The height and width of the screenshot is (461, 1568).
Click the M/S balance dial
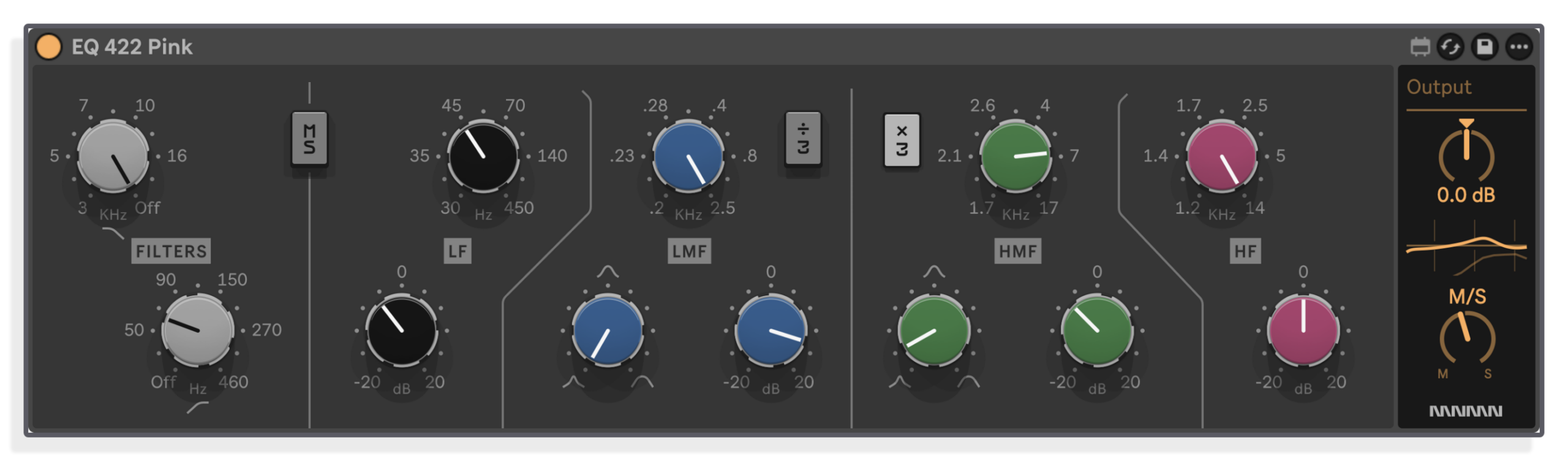click(1466, 338)
